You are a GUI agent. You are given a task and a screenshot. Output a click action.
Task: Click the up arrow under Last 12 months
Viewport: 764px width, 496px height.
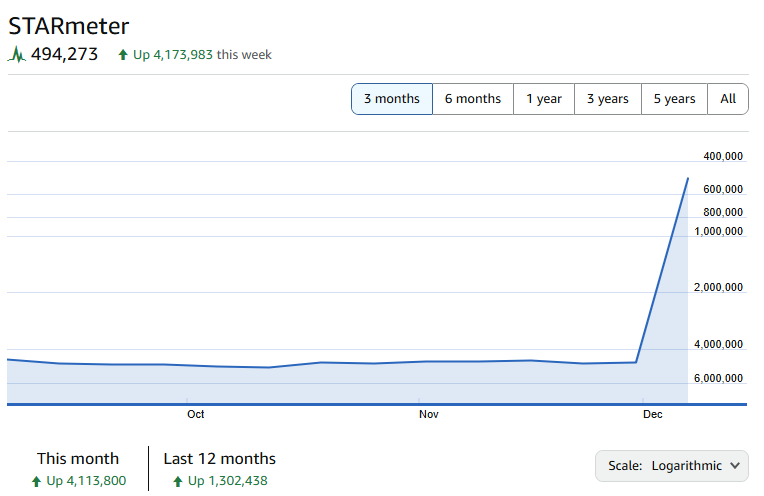pyautogui.click(x=178, y=481)
